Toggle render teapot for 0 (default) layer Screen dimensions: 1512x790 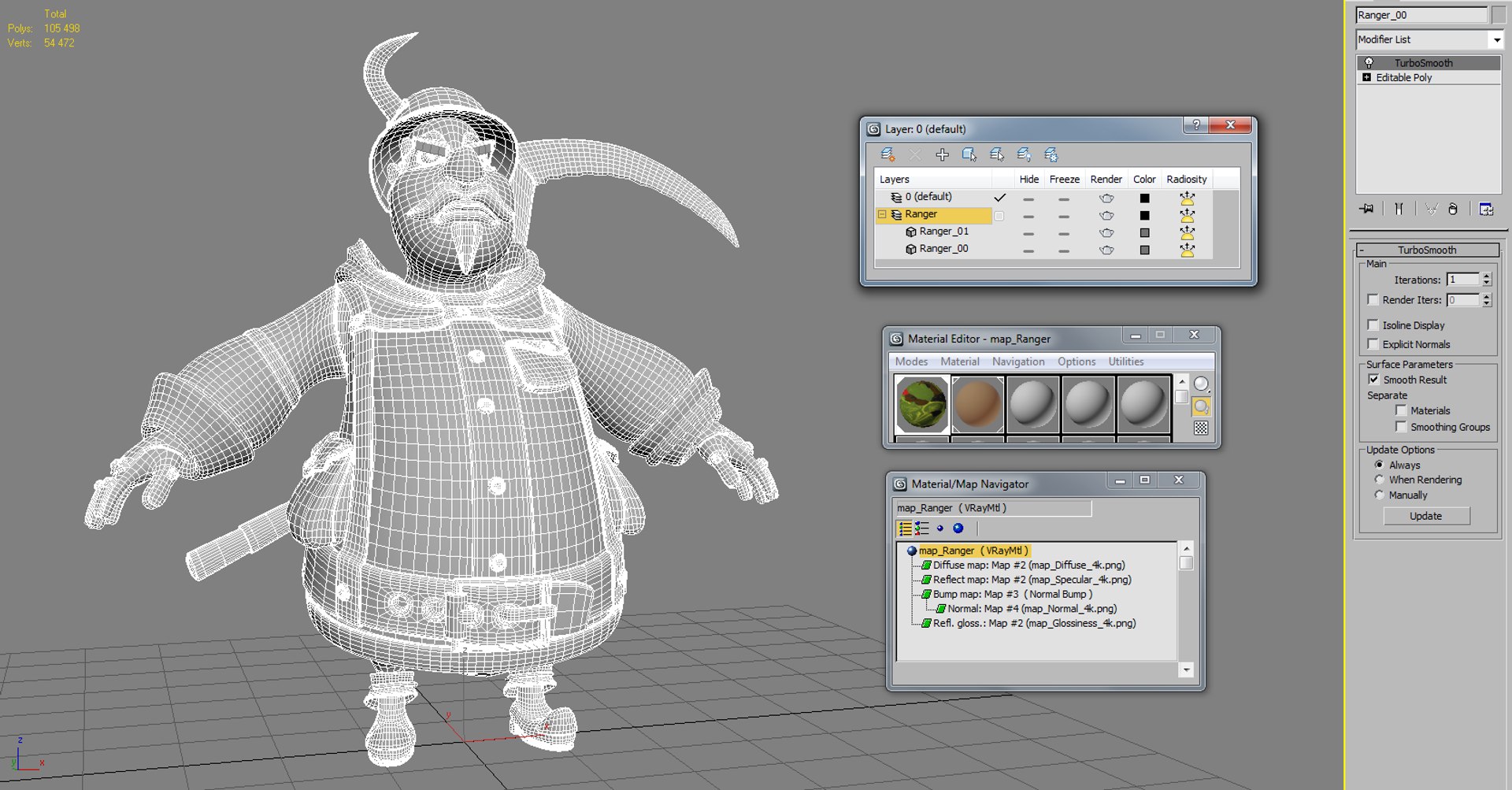(x=1106, y=198)
